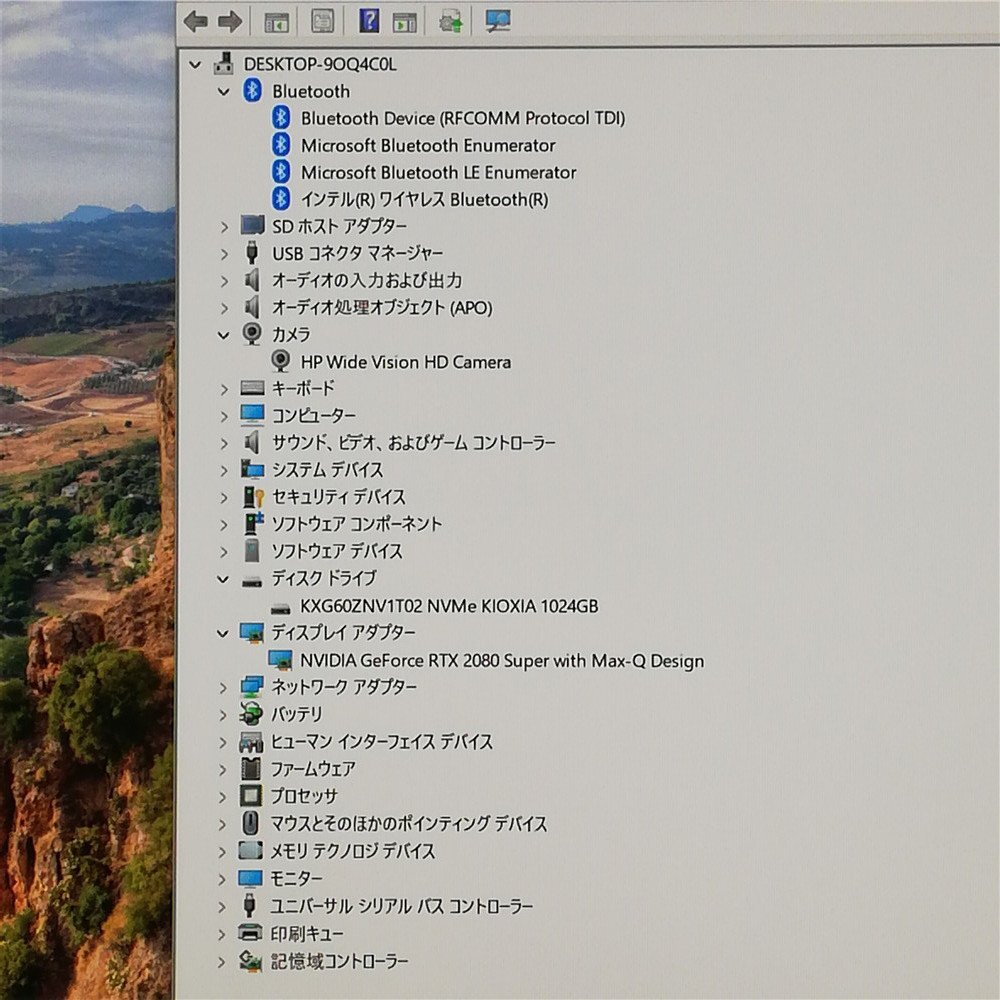Click the ヒューマン インターフェイス デバイス icon

pos(251,742)
